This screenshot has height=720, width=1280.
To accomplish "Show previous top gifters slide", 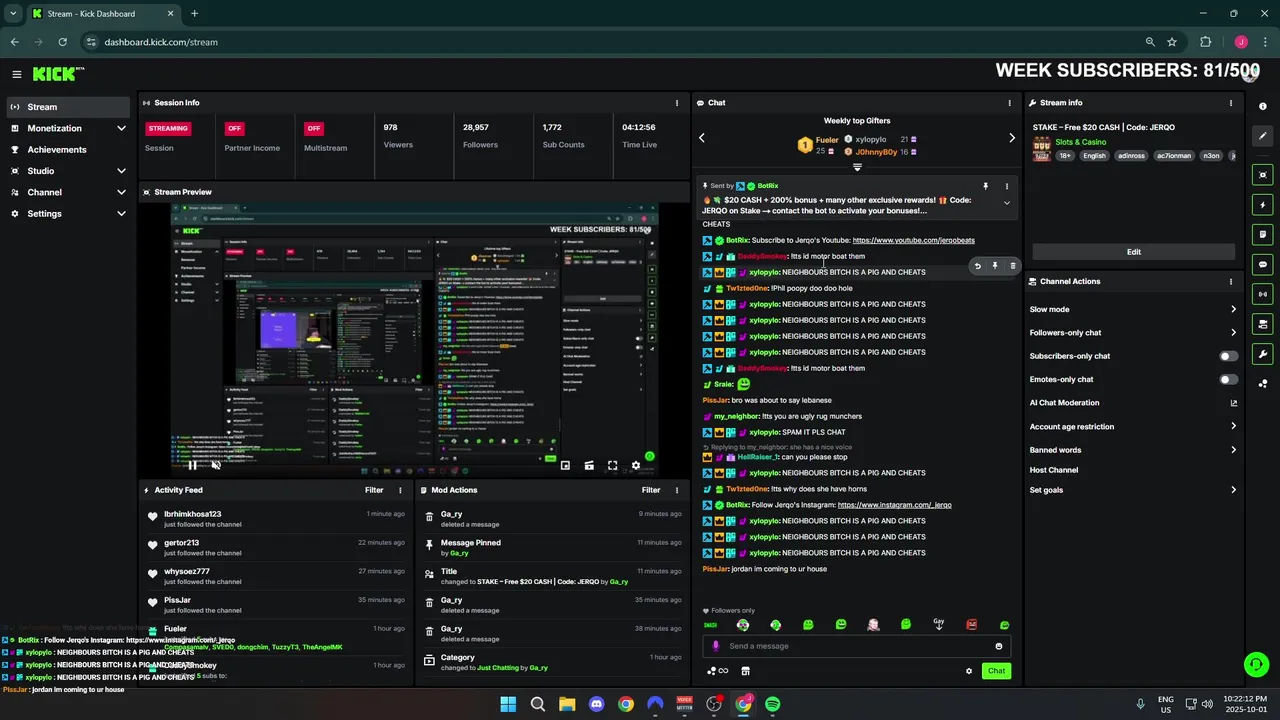I will point(702,138).
